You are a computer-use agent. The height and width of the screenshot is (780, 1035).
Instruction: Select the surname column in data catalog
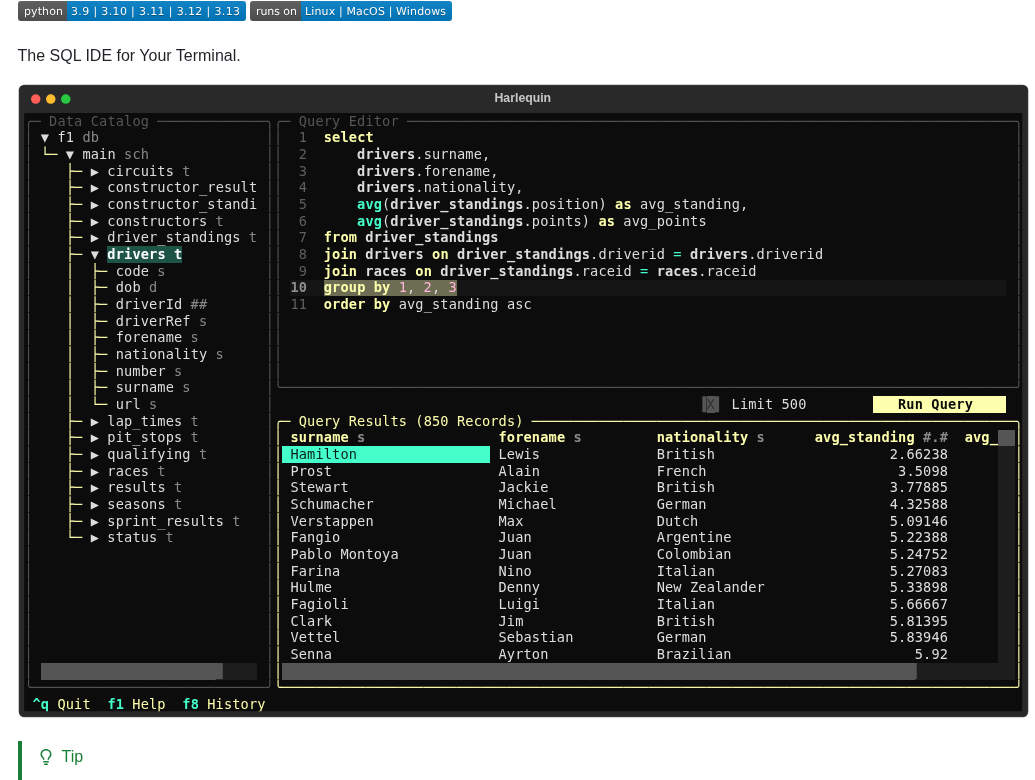[152, 388]
